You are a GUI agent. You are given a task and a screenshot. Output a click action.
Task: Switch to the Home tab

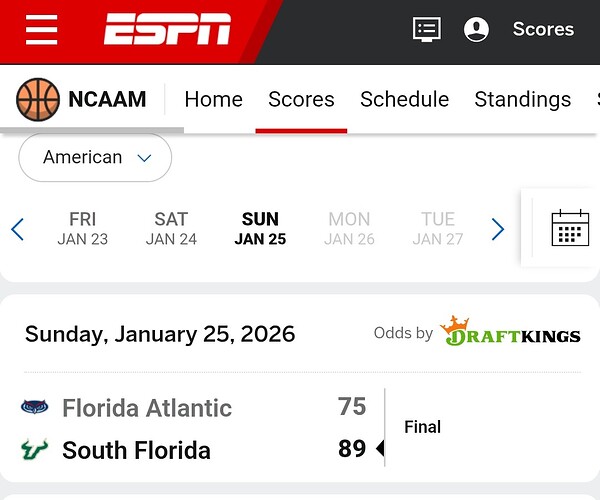coord(213,99)
